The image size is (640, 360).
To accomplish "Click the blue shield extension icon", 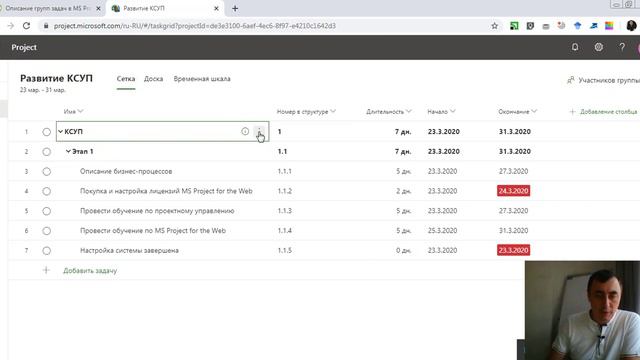I will click(x=577, y=26).
